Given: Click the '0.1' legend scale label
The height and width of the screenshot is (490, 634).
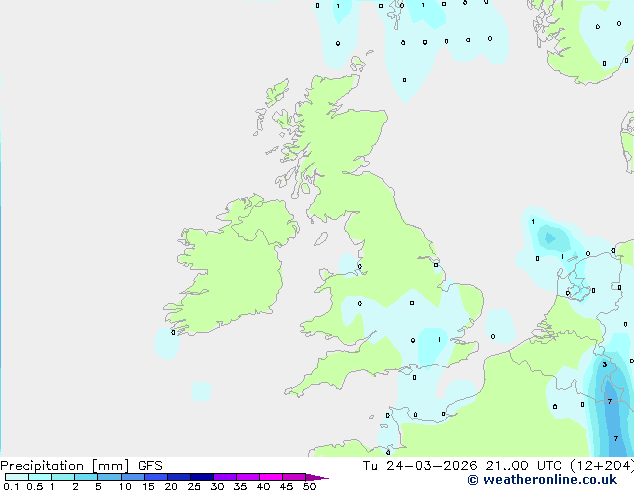Looking at the screenshot, I should coord(11,486).
